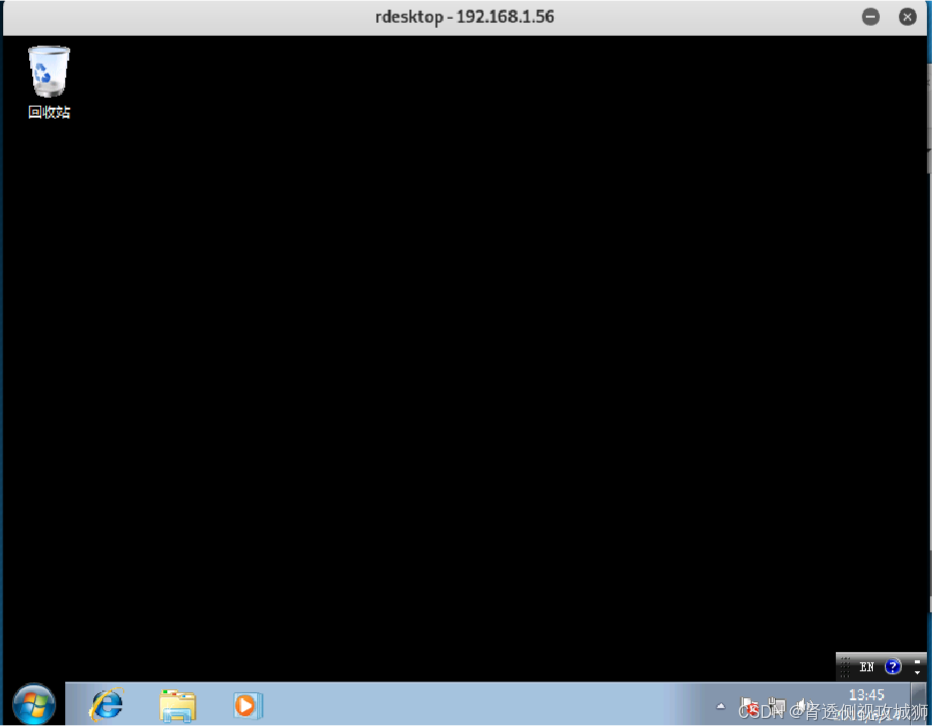Minimize the rdesktop window
The image size is (933, 728).
(871, 17)
